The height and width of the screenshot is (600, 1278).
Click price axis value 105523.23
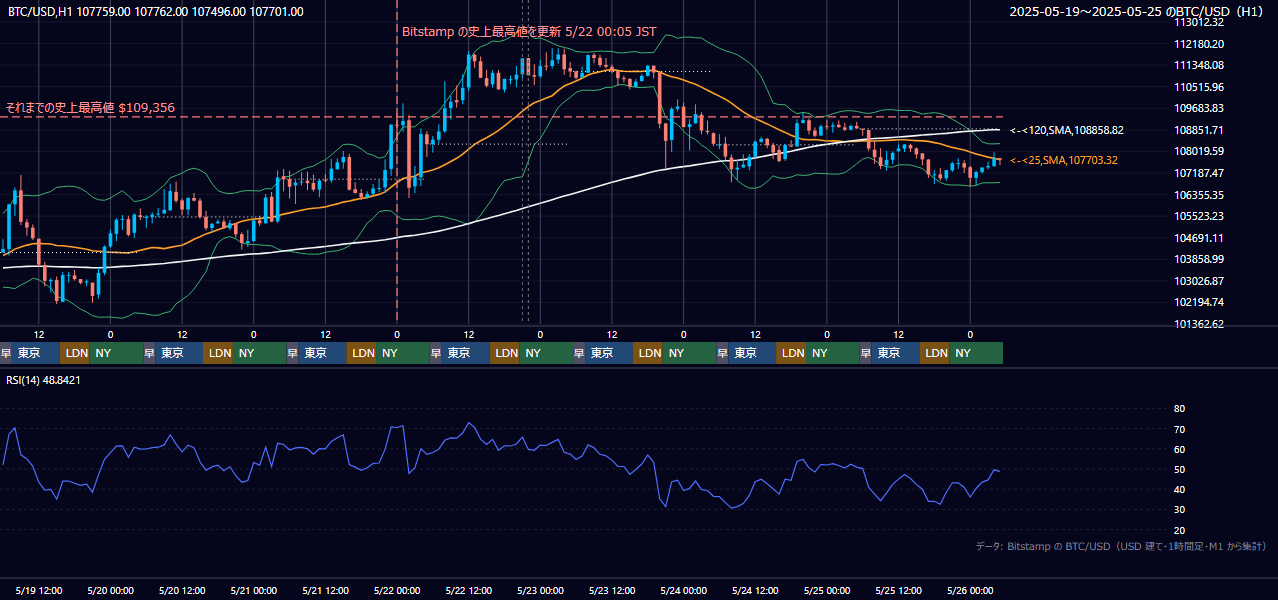[1199, 216]
